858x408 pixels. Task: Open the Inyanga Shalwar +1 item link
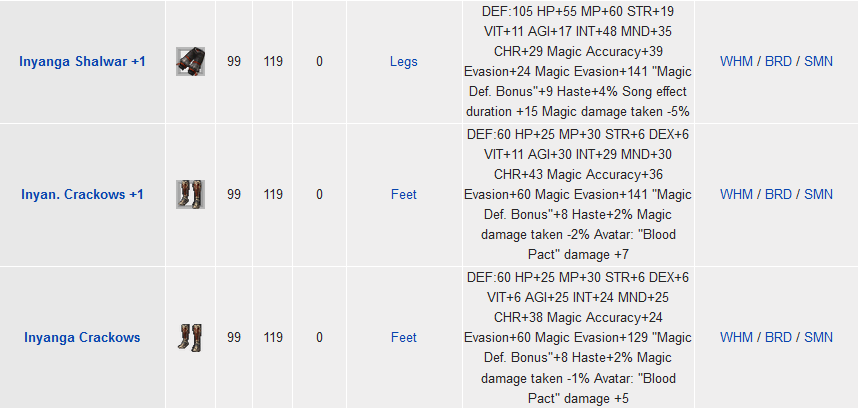pyautogui.click(x=83, y=61)
